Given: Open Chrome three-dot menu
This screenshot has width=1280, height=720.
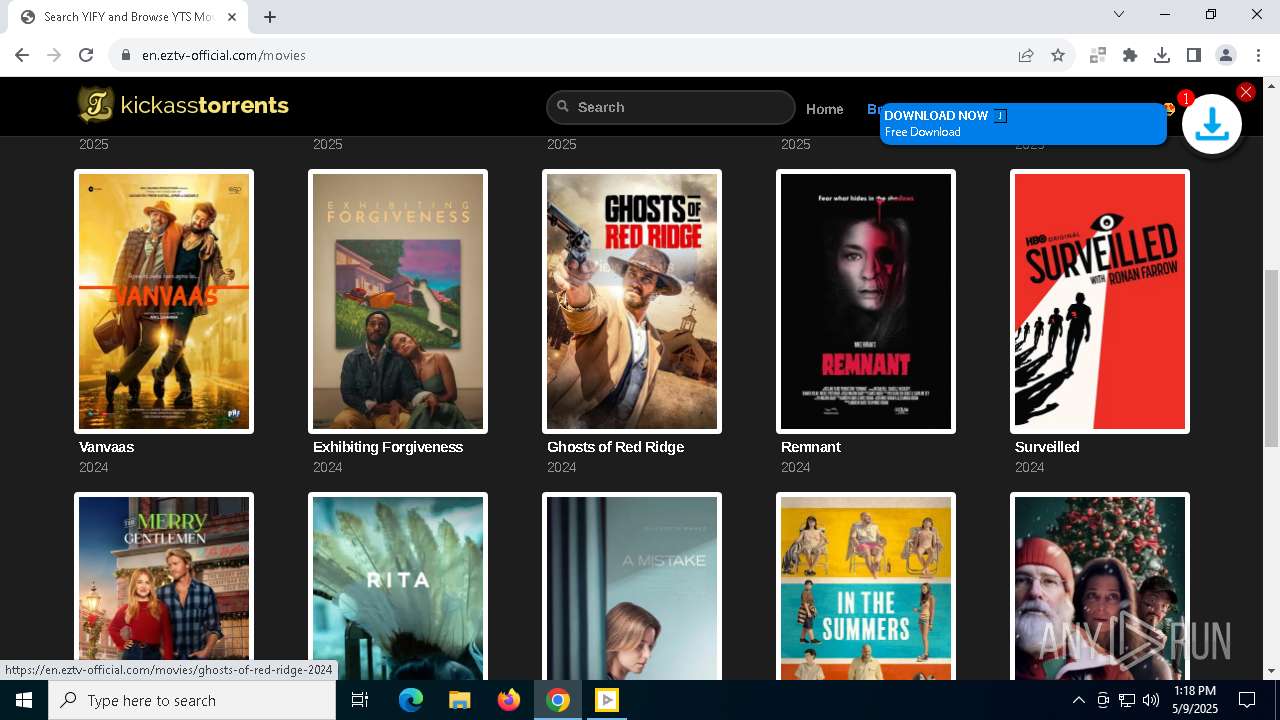Looking at the screenshot, I should [1258, 55].
